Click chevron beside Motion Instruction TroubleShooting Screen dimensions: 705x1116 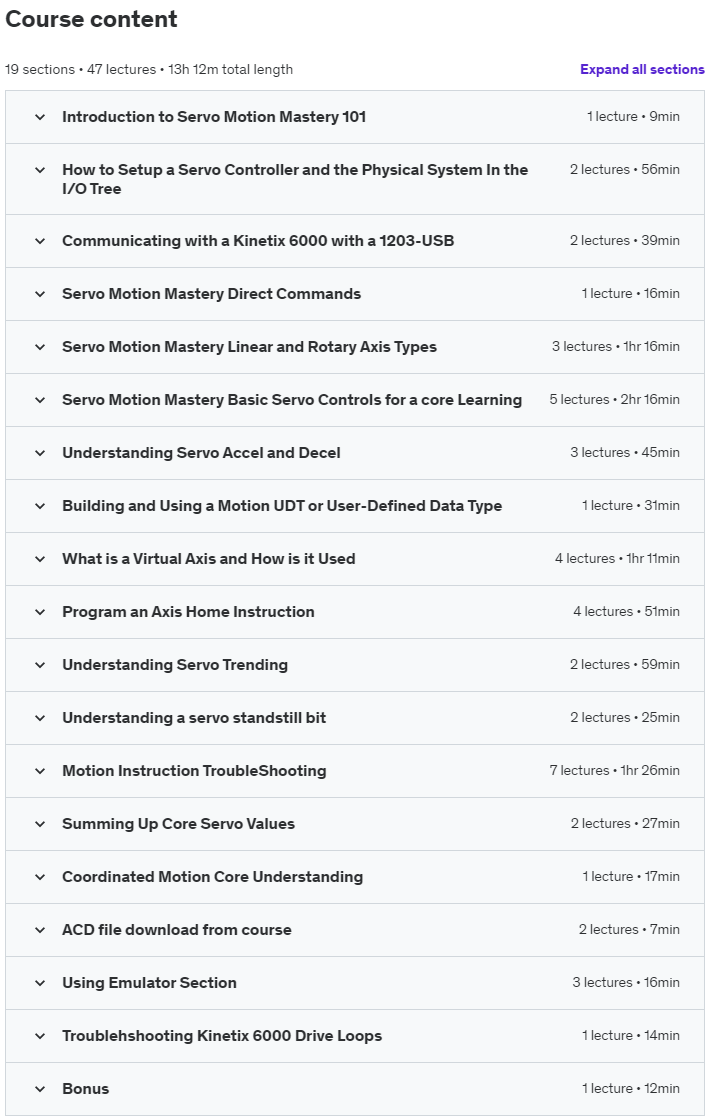coord(40,771)
